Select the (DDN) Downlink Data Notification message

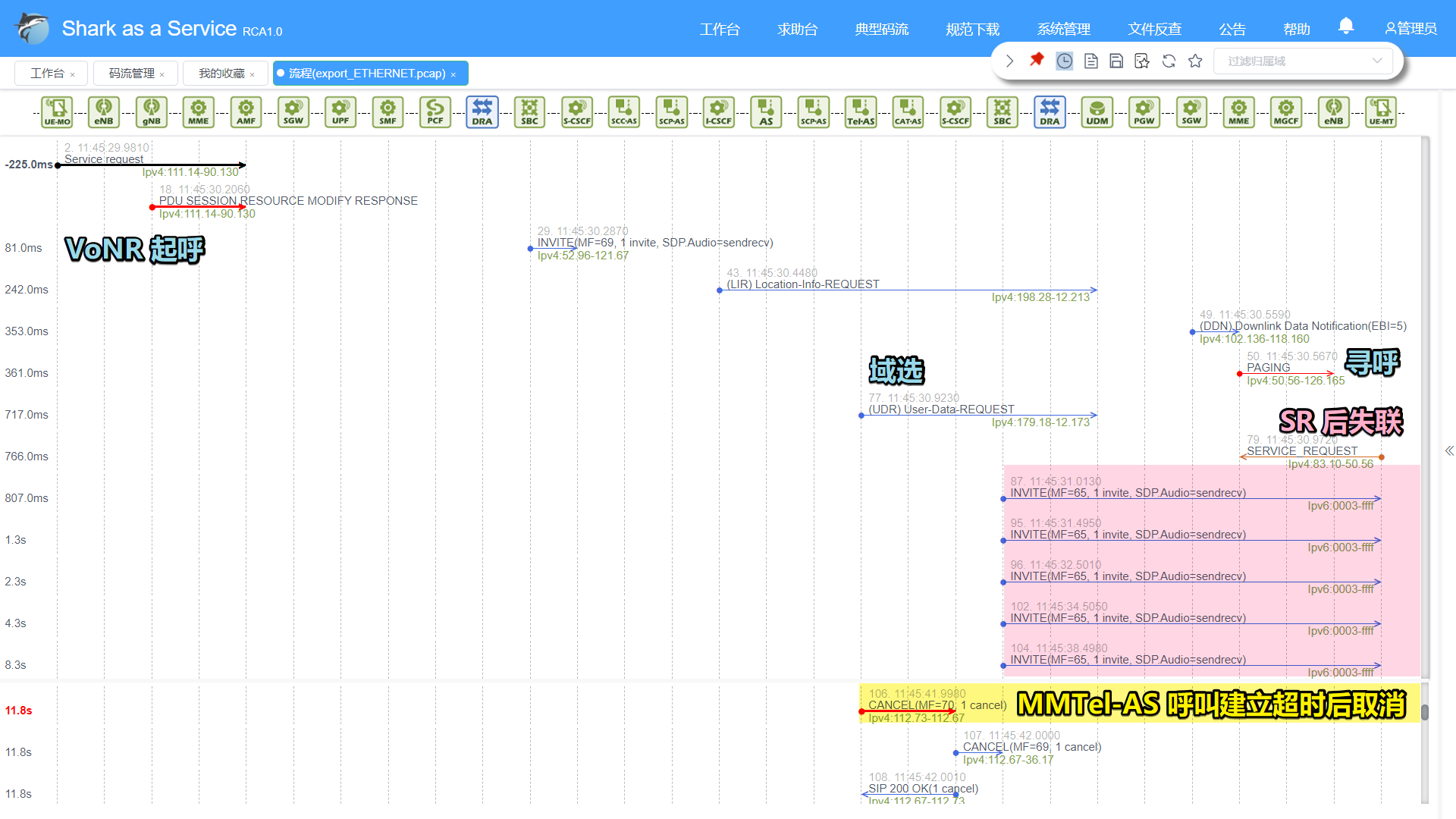pos(1302,326)
